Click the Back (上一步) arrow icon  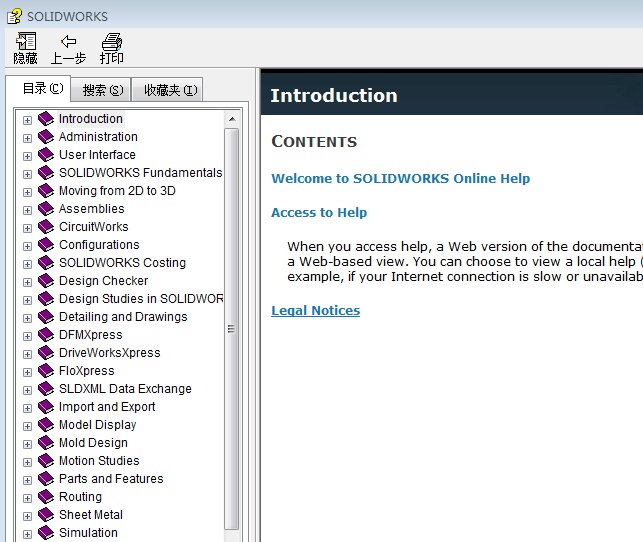(68, 41)
